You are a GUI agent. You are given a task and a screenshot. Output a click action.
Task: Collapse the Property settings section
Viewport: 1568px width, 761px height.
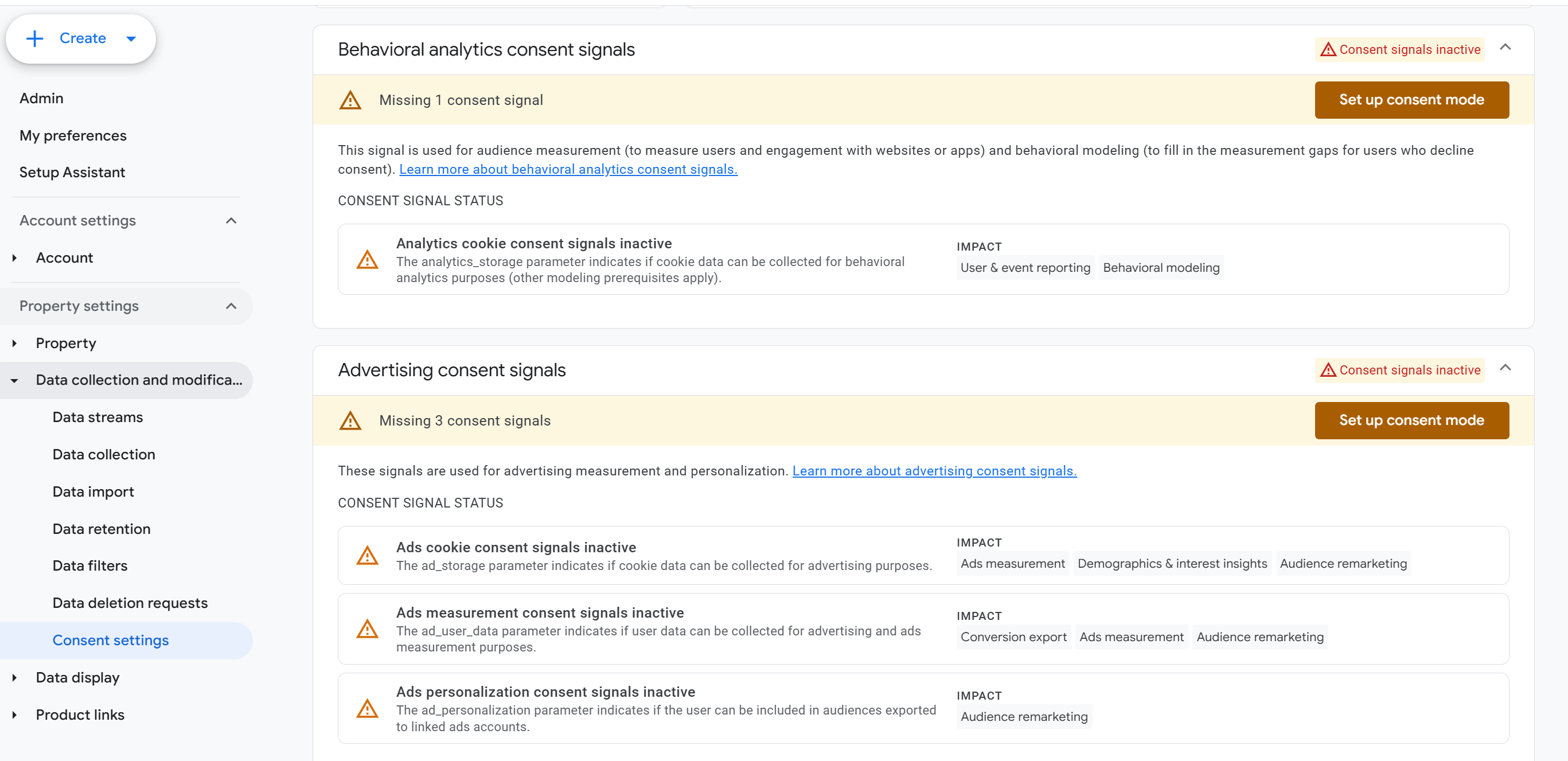[x=231, y=306]
